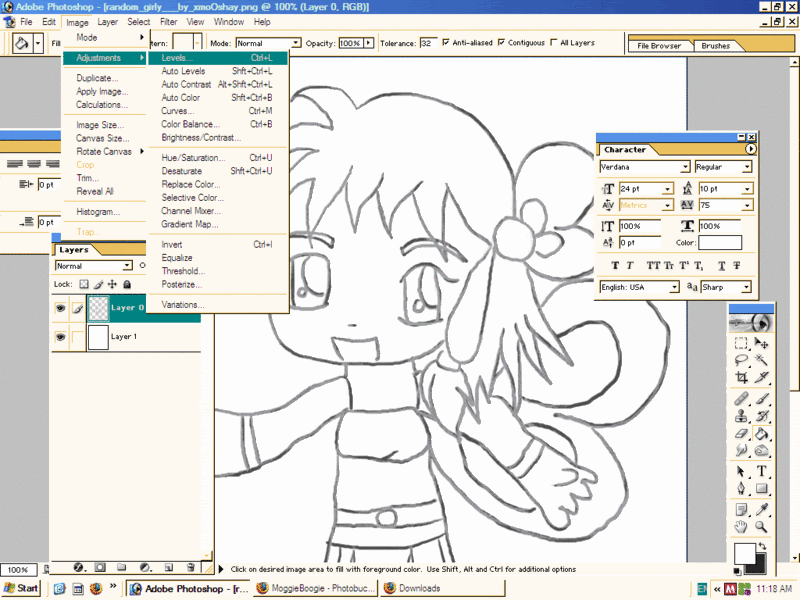Select the Magic Wand tool
This screenshot has width=800, height=600.
coord(761,360)
